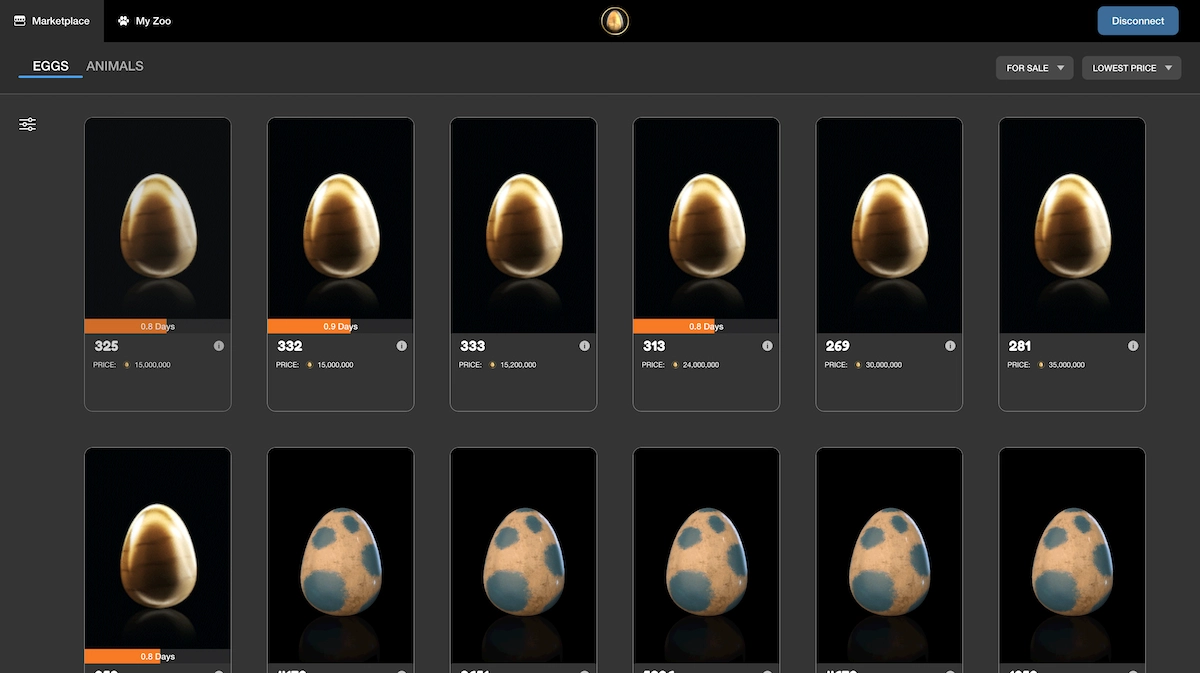Show info for egg 269
Image resolution: width=1200 pixels, height=673 pixels.
point(951,346)
